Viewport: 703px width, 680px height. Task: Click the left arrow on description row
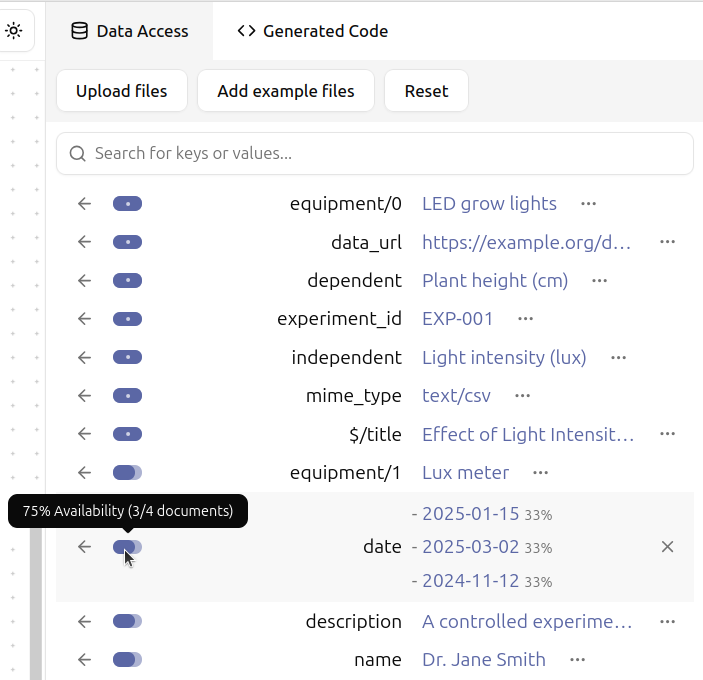coord(84,621)
